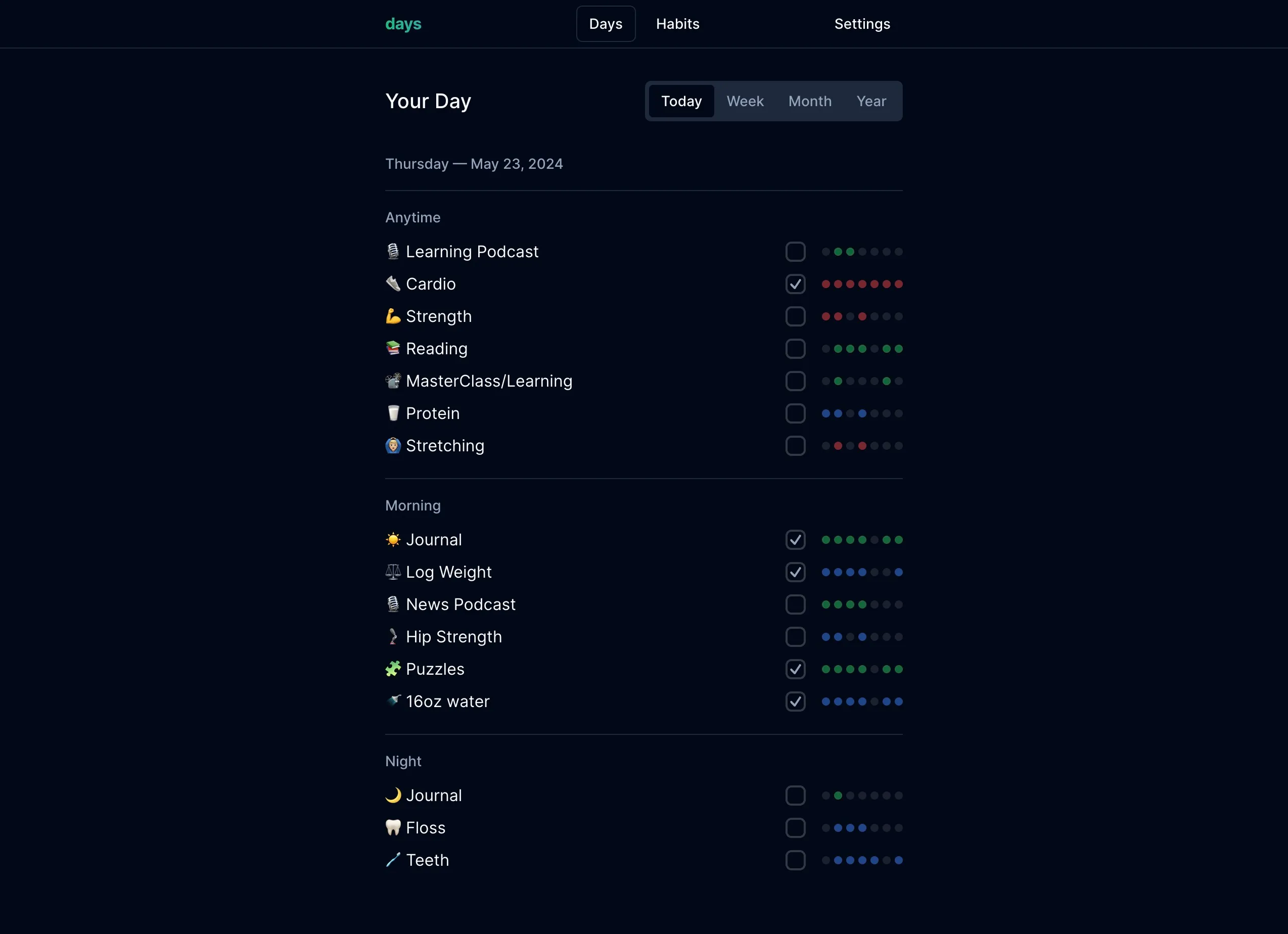The width and height of the screenshot is (1288, 934).
Task: Click the puzzle piece icon for Puzzles
Action: pos(393,669)
